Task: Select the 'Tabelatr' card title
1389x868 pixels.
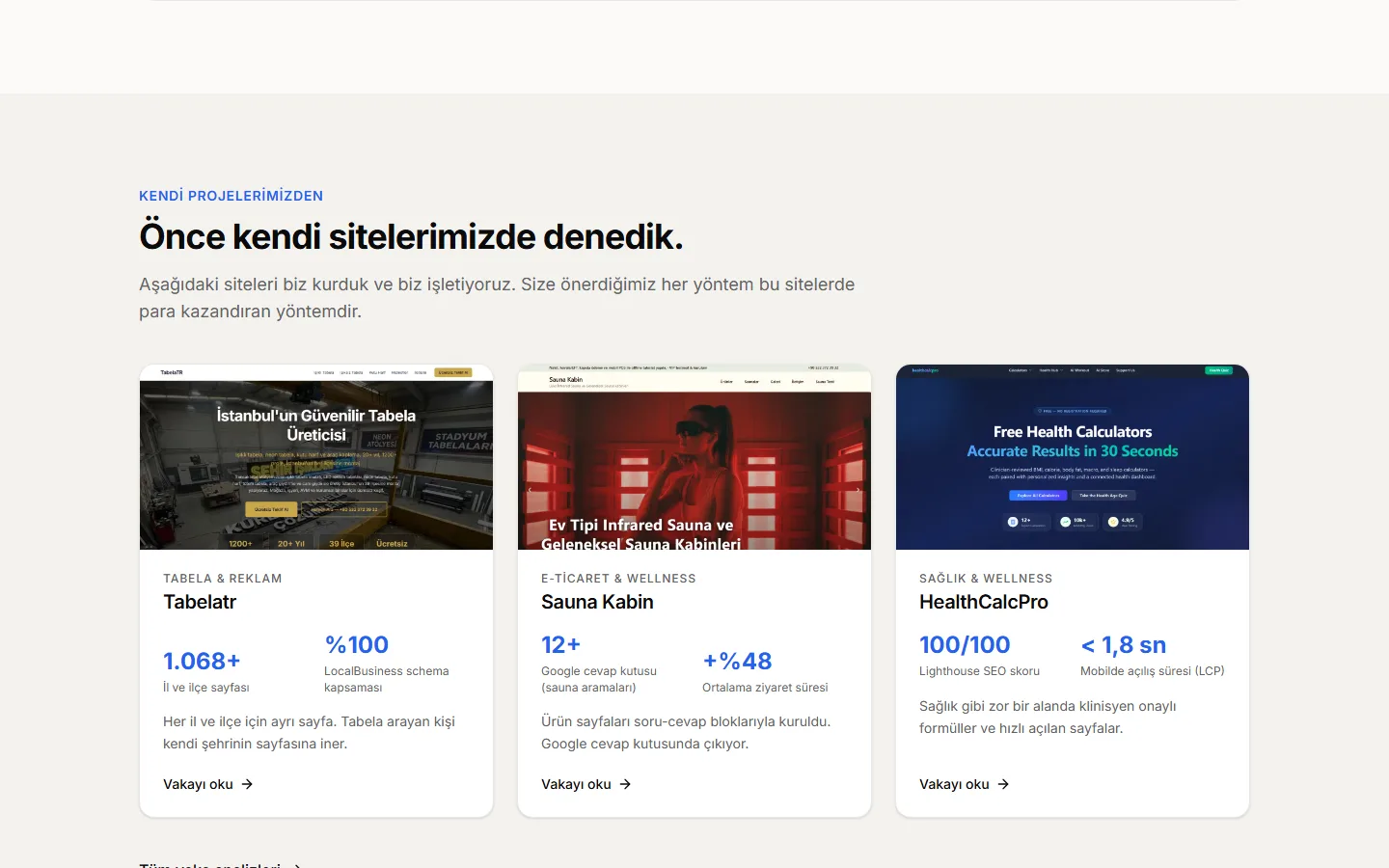Action: [x=200, y=602]
